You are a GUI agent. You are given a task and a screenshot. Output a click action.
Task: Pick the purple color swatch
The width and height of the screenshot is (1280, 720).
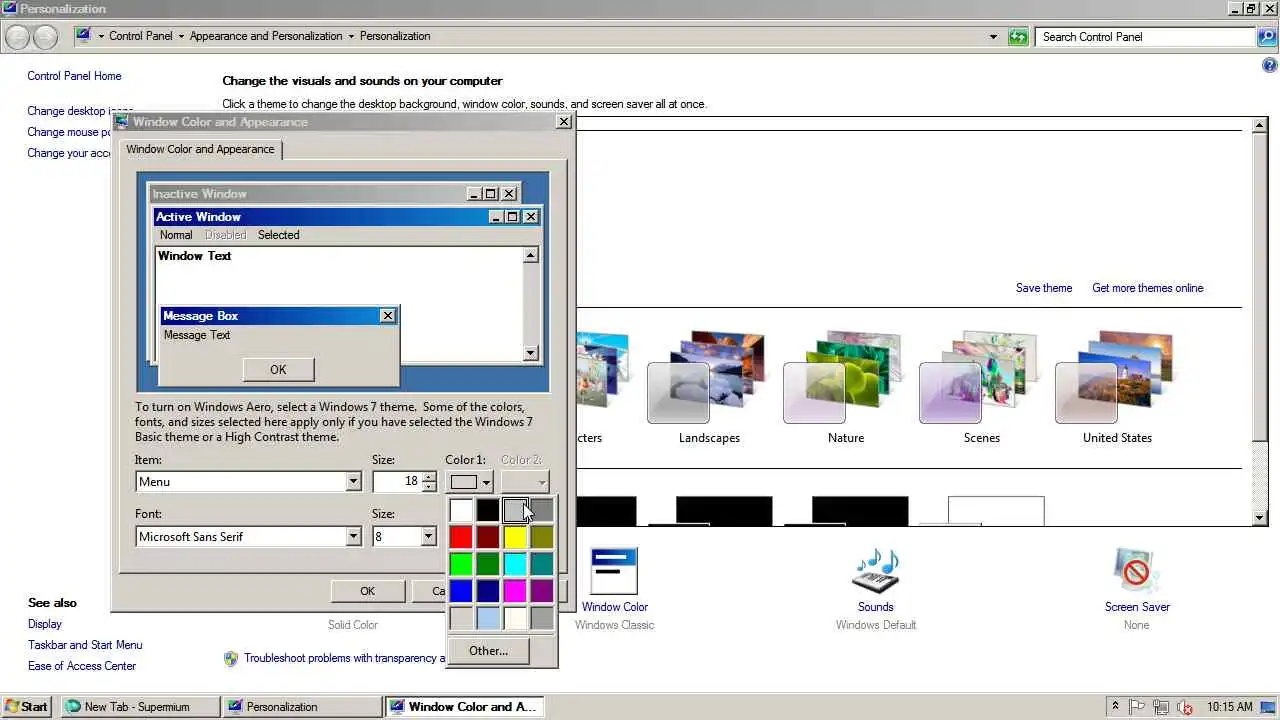tap(542, 591)
